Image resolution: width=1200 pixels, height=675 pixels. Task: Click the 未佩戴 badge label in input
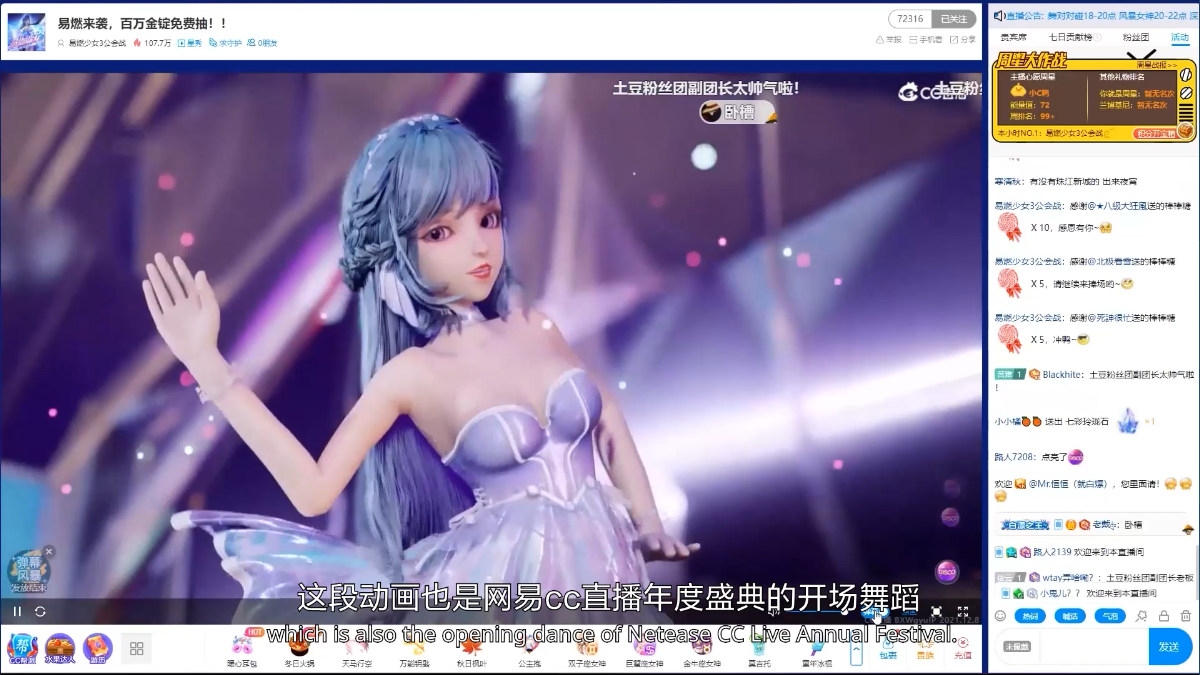[x=1016, y=647]
